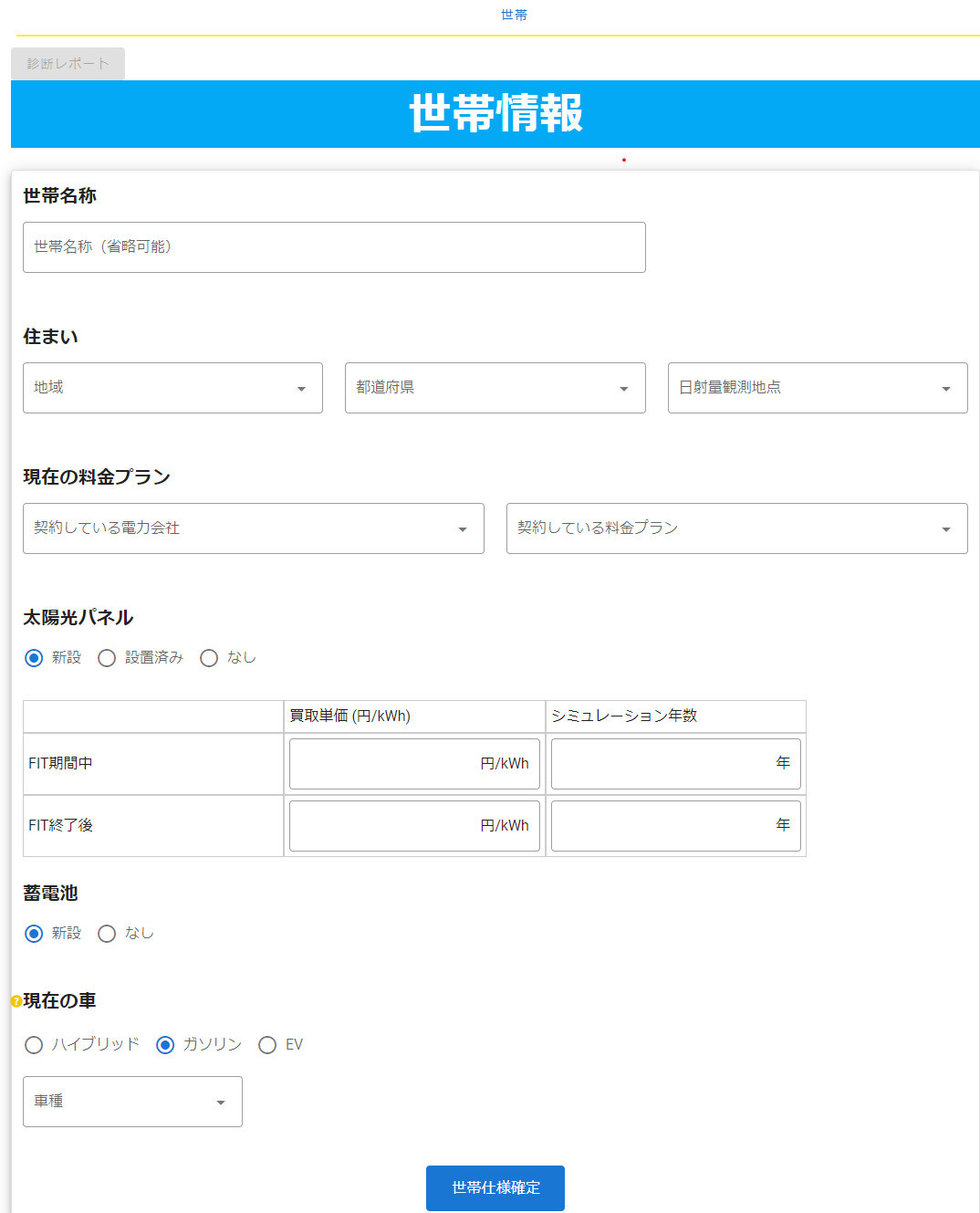Image resolution: width=980 pixels, height=1213 pixels.
Task: Focus FIT終了後 買取単価 input
Action: tap(414, 826)
